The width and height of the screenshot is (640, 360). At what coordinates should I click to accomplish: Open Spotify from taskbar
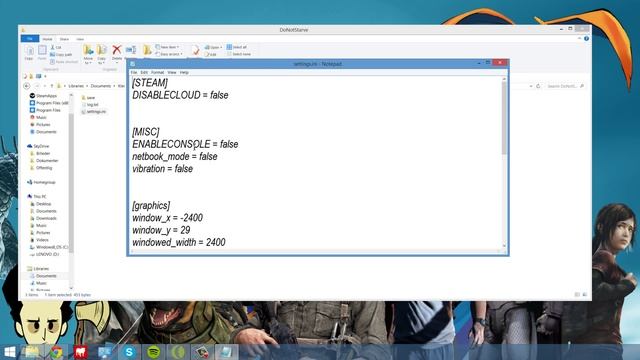pos(153,352)
